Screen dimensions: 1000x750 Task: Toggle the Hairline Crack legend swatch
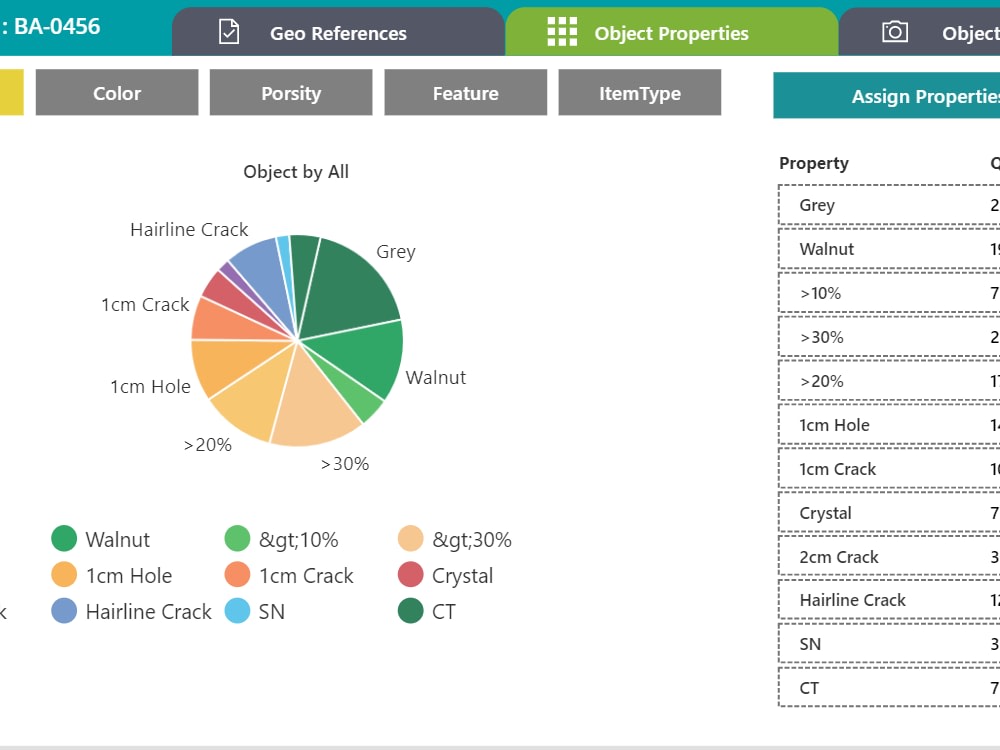(64, 611)
